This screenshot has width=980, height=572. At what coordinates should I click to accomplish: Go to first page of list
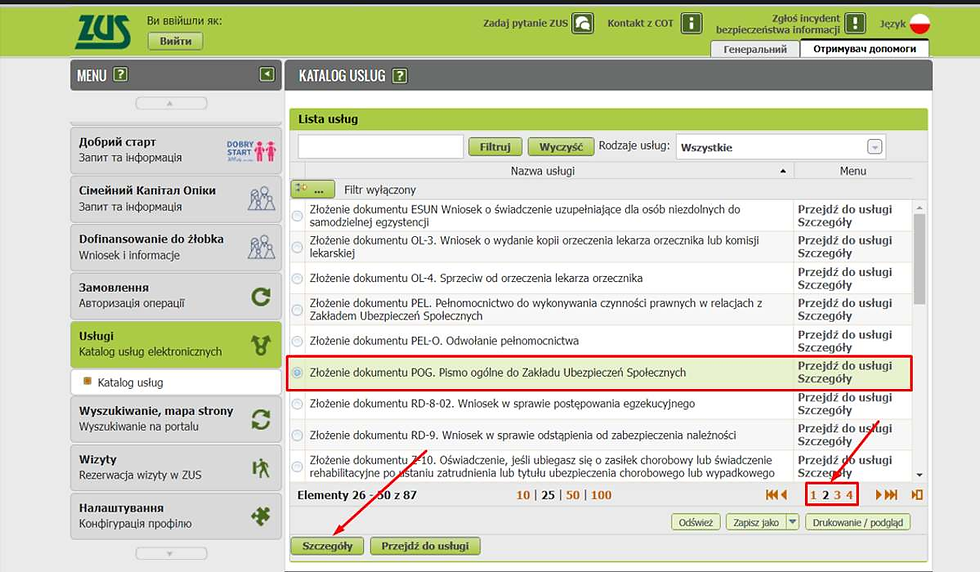click(x=771, y=494)
